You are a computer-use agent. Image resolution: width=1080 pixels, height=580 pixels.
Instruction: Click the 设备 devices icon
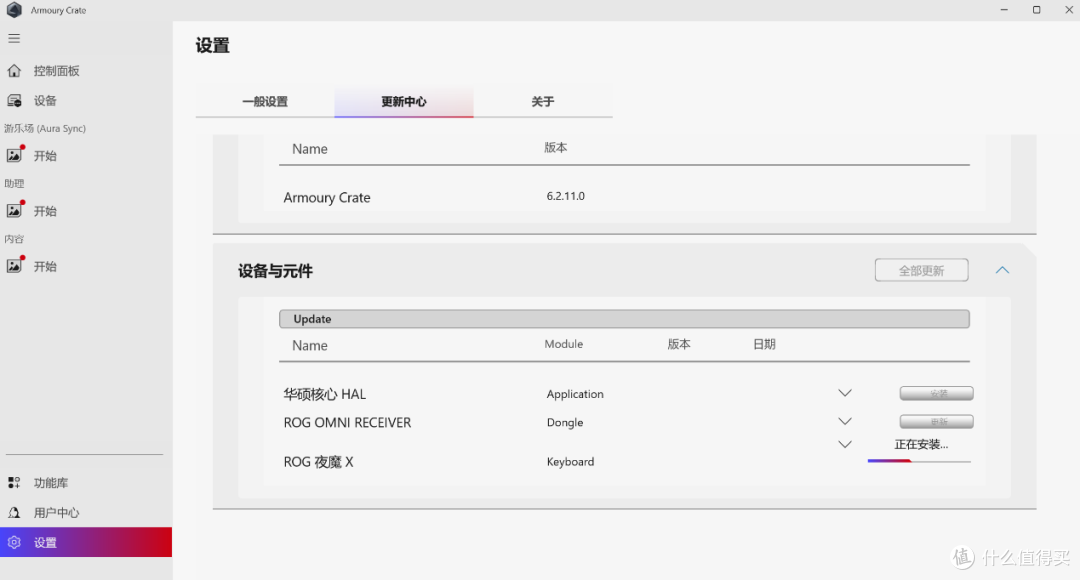coord(14,101)
